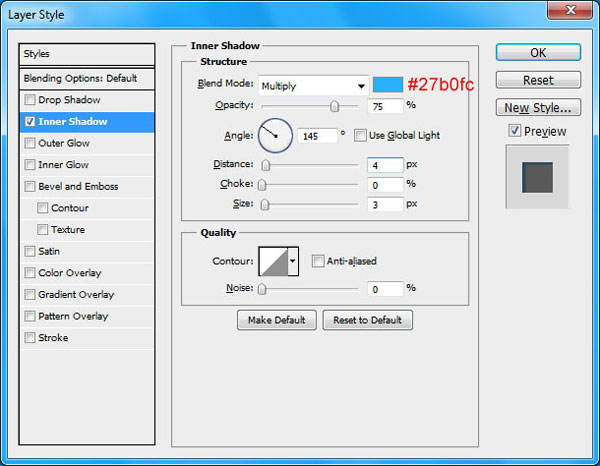600x466 pixels.
Task: Focus the Choke value field
Action: coord(385,185)
